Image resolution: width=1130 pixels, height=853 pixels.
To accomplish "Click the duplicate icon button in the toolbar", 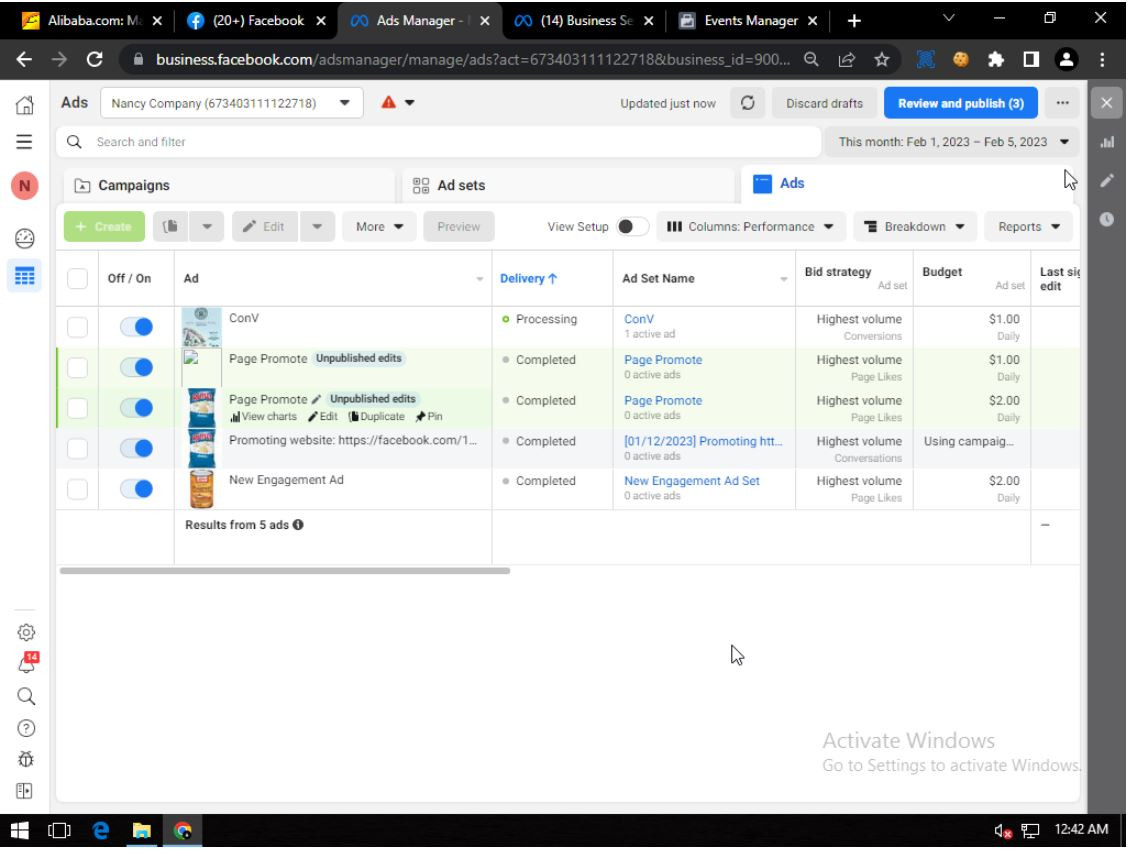I will pyautogui.click(x=171, y=228).
